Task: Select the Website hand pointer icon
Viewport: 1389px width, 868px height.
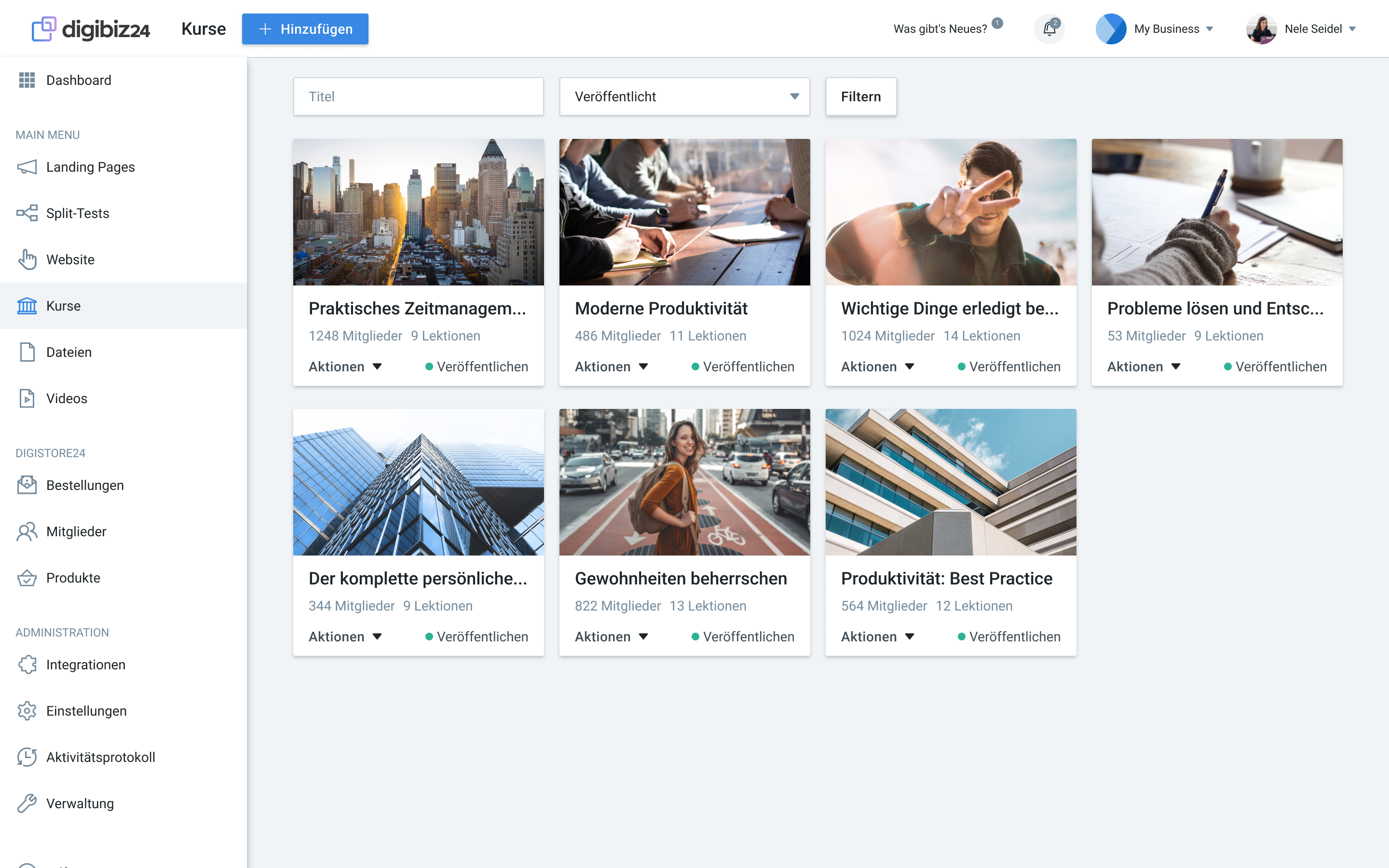Action: pyautogui.click(x=27, y=259)
